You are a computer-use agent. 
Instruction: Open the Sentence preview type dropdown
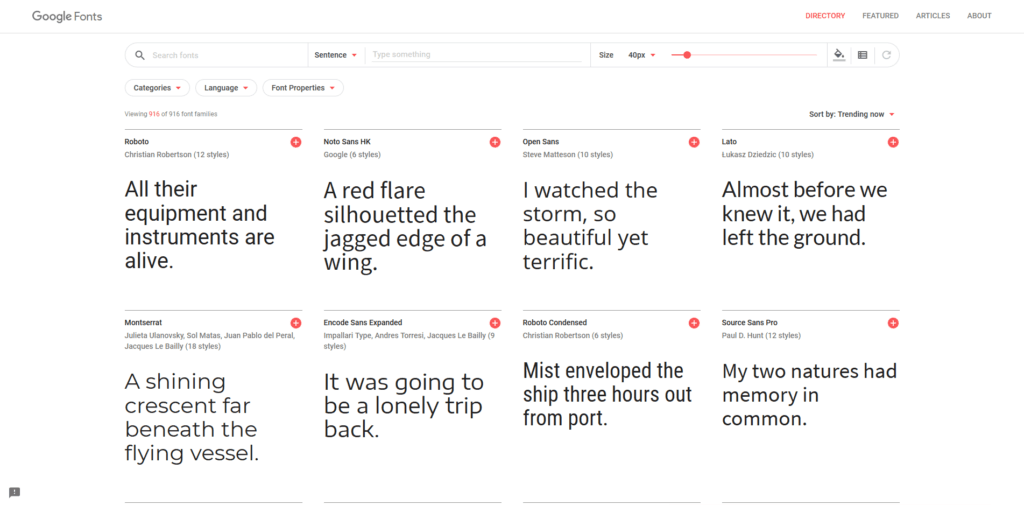(336, 56)
